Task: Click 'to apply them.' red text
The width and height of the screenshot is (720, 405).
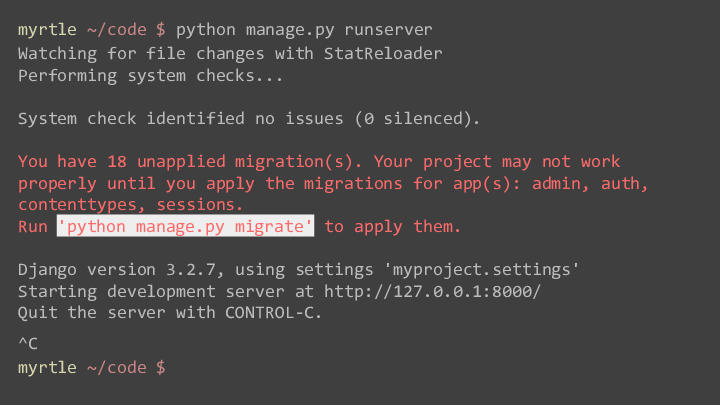Action: (392, 226)
